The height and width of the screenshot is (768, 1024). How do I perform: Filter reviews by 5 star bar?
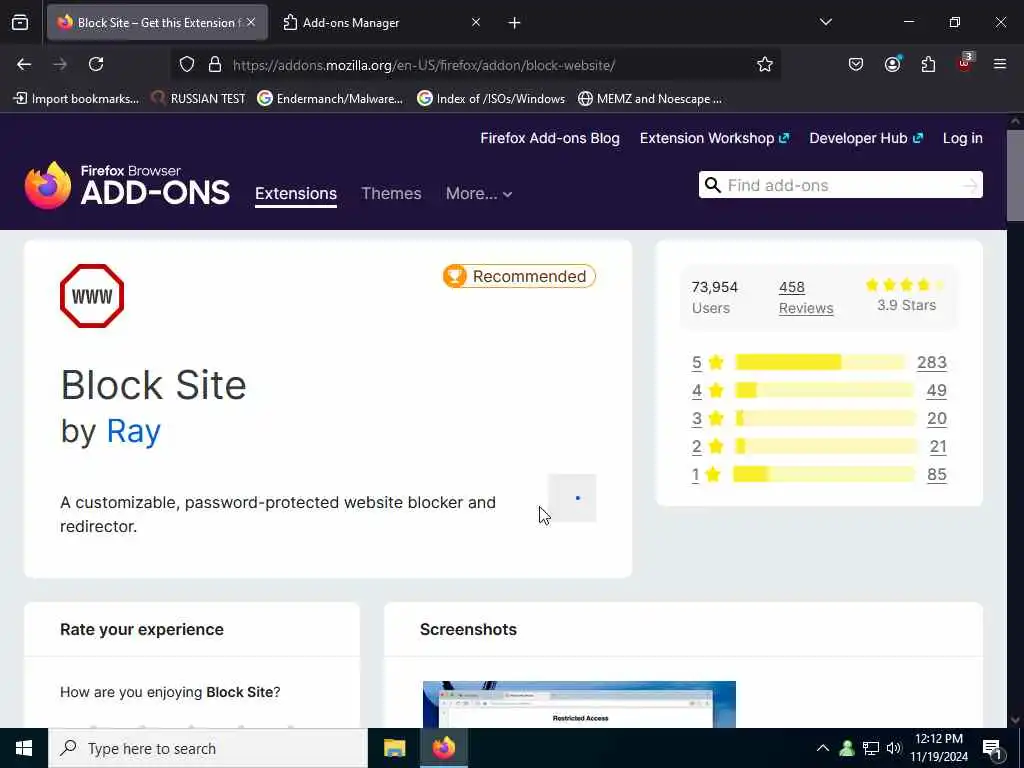pos(821,362)
